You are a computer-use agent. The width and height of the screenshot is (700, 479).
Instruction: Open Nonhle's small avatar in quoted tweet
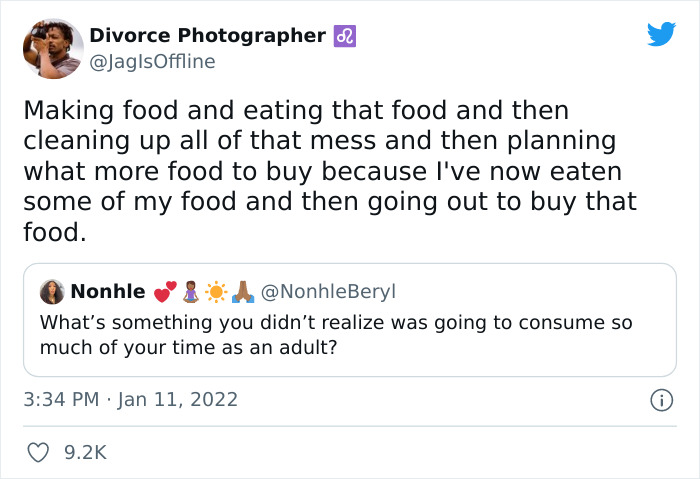tap(52, 292)
